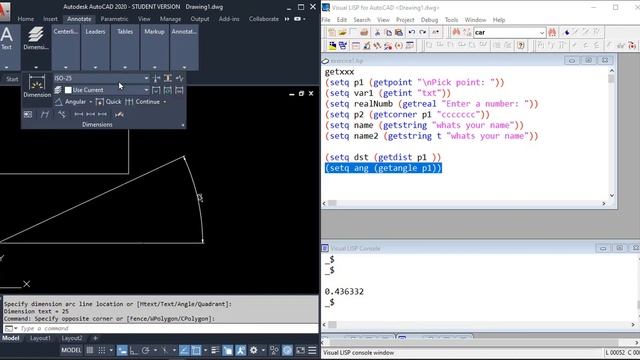Viewport: 640px width, 360px height.
Task: Click the highlighted (setq ang (getangle p1)) line
Action: tap(383, 168)
